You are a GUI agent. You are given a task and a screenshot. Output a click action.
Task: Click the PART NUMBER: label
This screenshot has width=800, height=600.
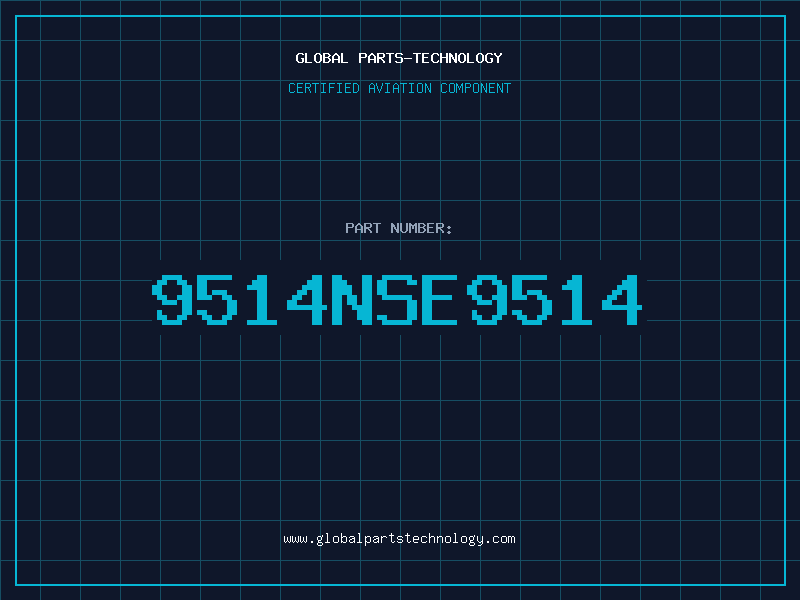[x=399, y=228]
